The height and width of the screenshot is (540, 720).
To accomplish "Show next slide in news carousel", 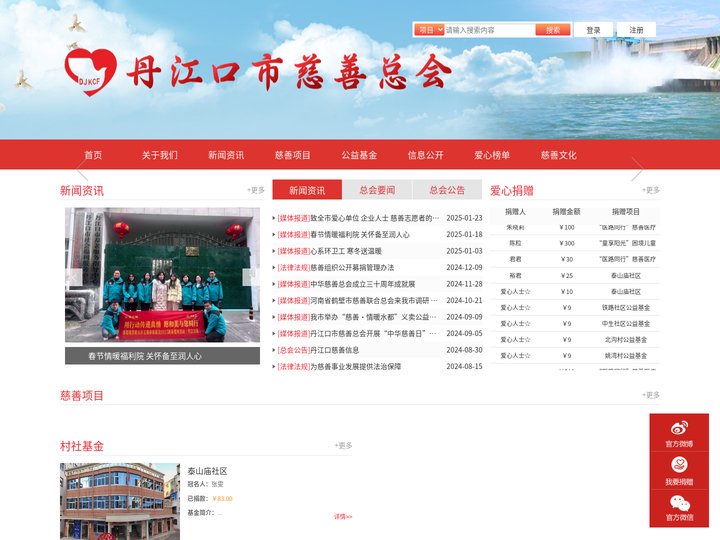I will point(251,277).
